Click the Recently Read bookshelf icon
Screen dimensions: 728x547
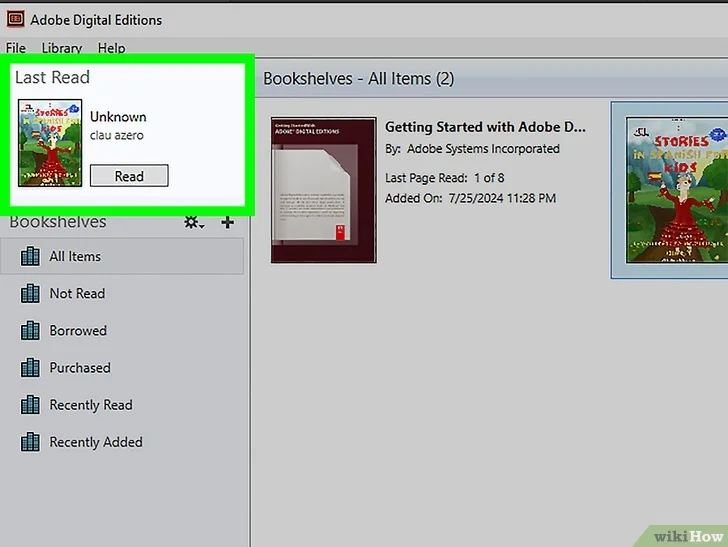point(30,405)
